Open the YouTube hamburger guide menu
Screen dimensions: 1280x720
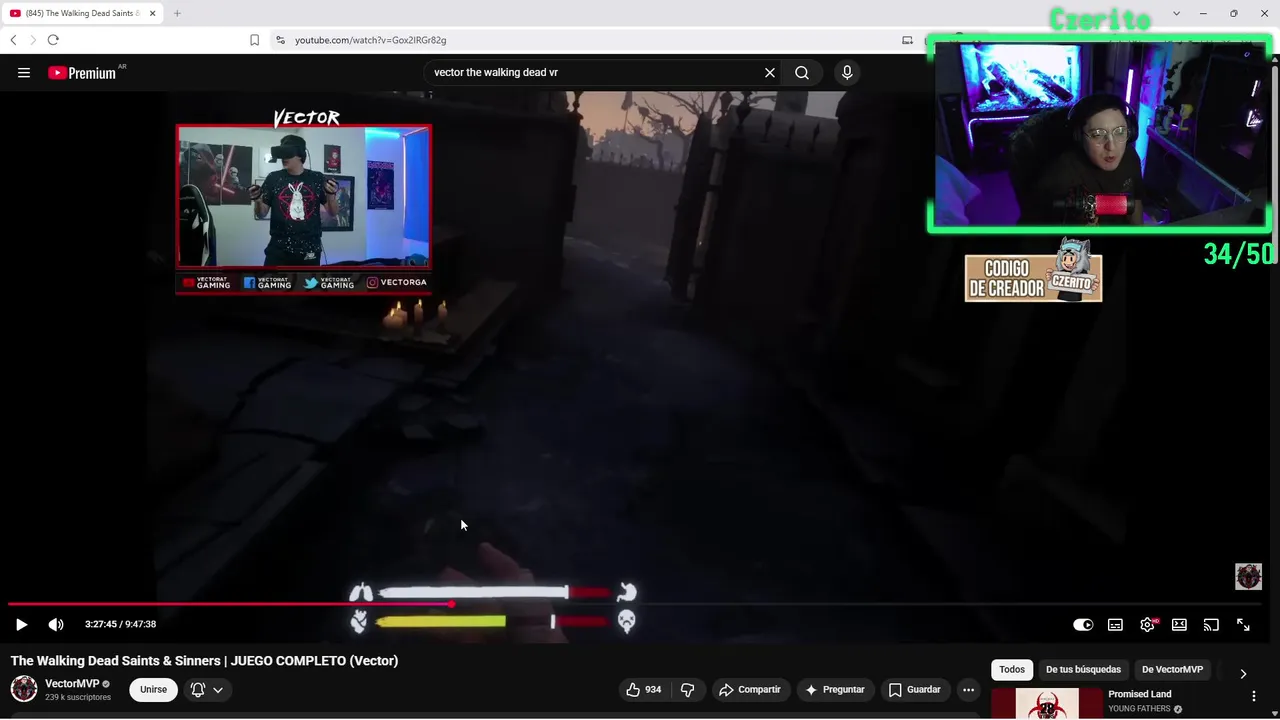24,73
